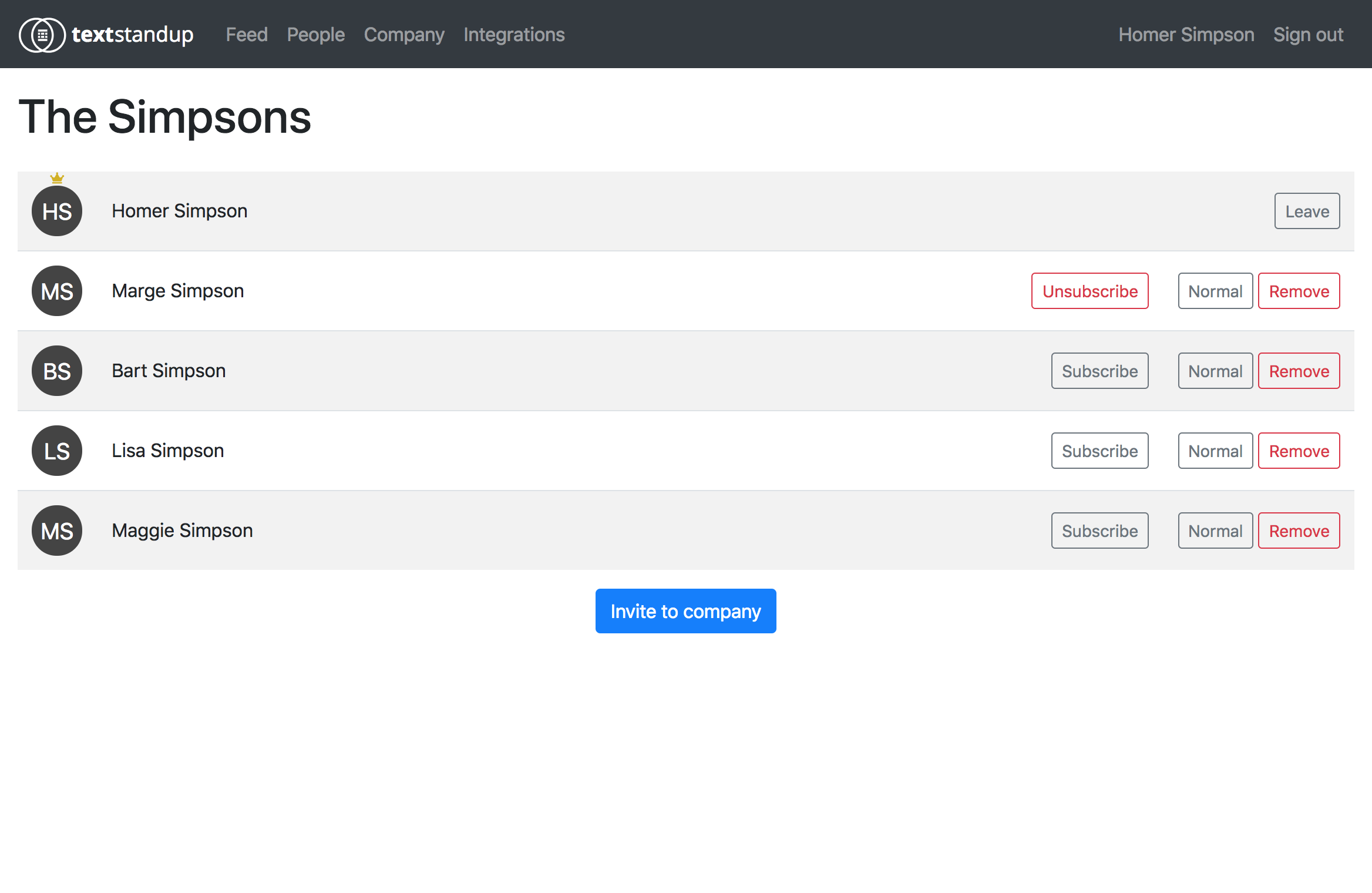This screenshot has height=893, width=1372.
Task: Open the Feed nav item
Action: pos(247,35)
